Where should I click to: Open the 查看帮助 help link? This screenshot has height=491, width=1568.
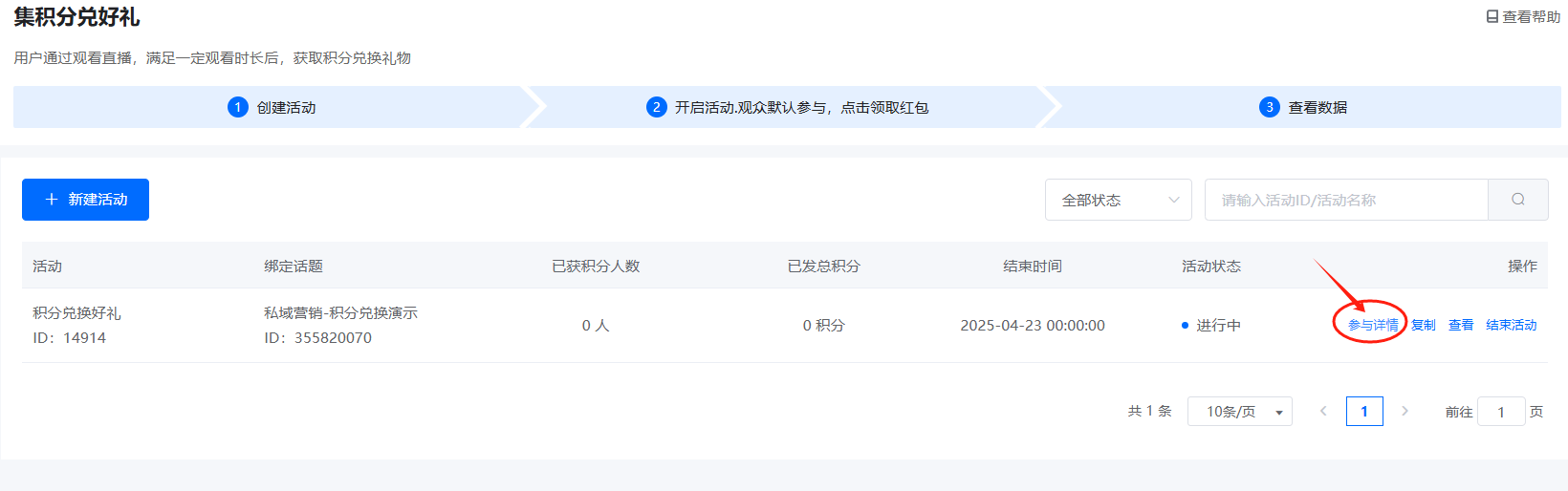(x=1523, y=17)
